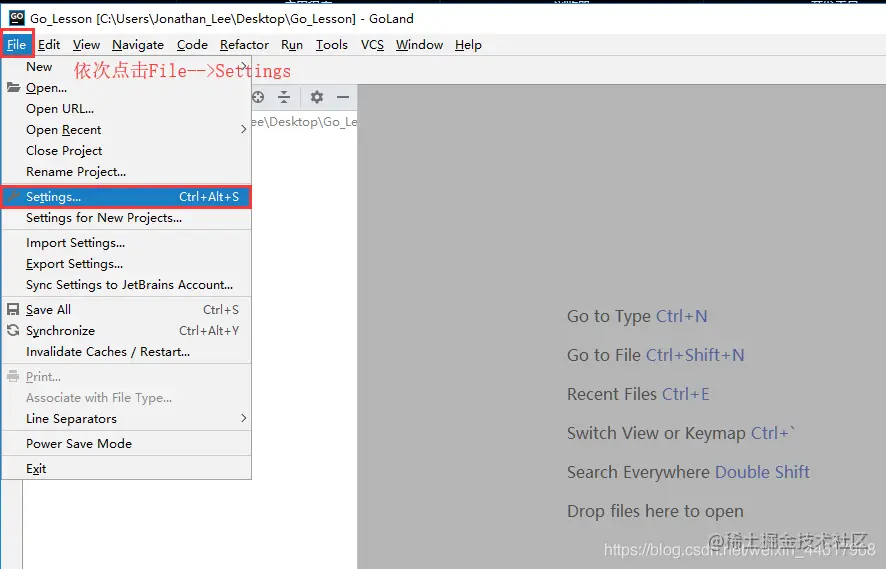Choose Synchronize menu entry

tap(127, 331)
